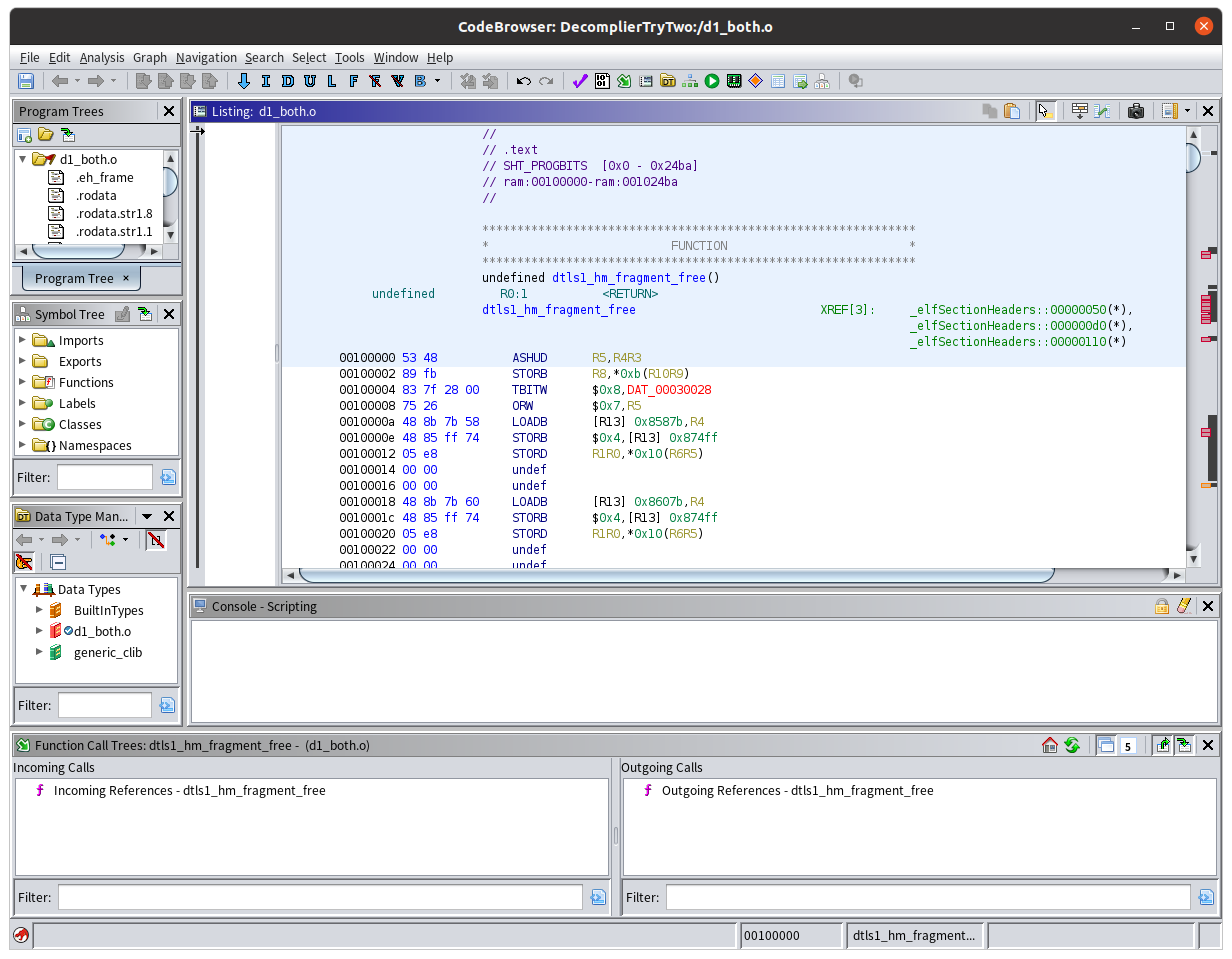Click the Paste icon in Listing header

pos(1012,111)
